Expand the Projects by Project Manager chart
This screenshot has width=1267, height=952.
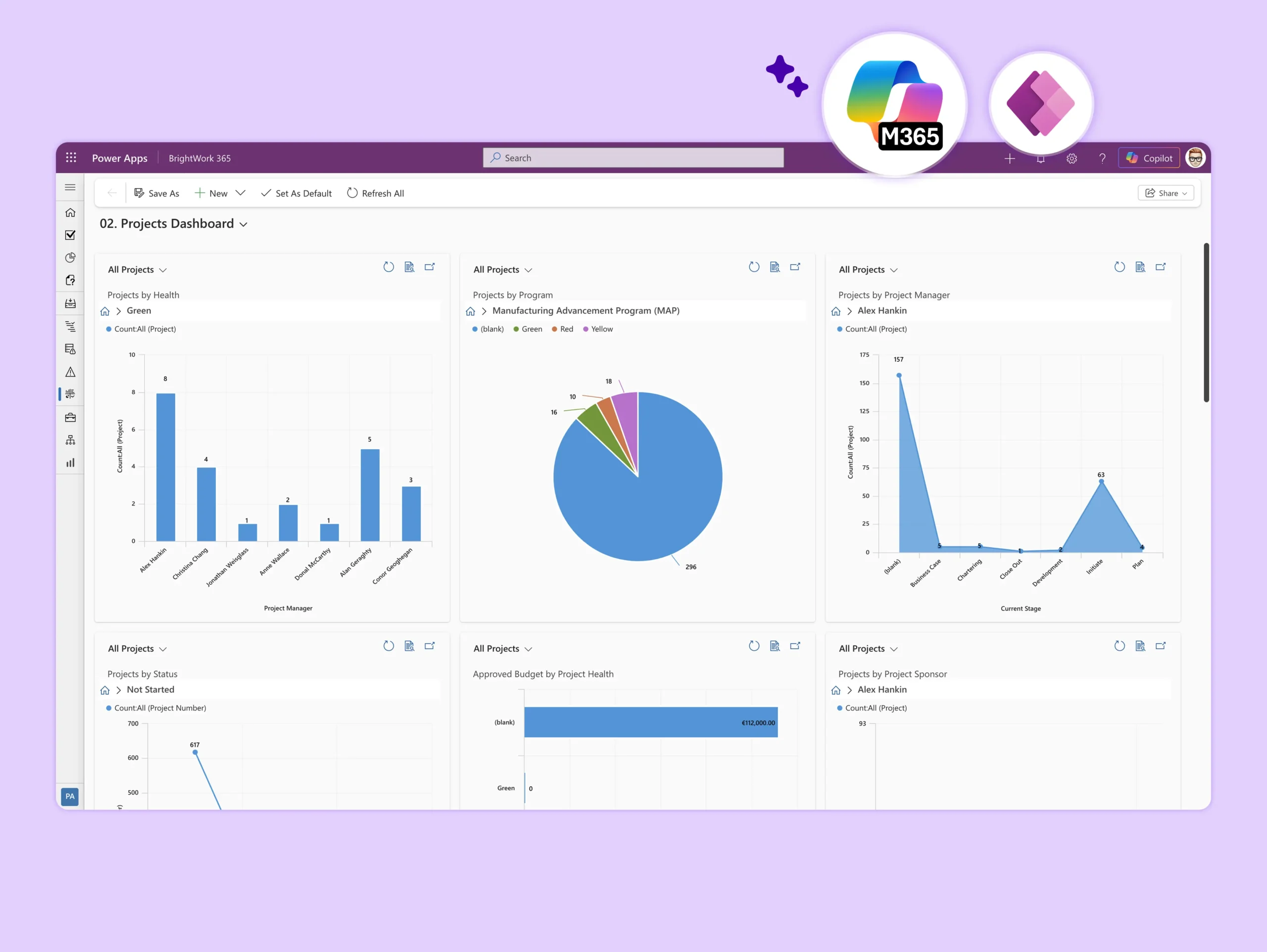pos(1161,267)
